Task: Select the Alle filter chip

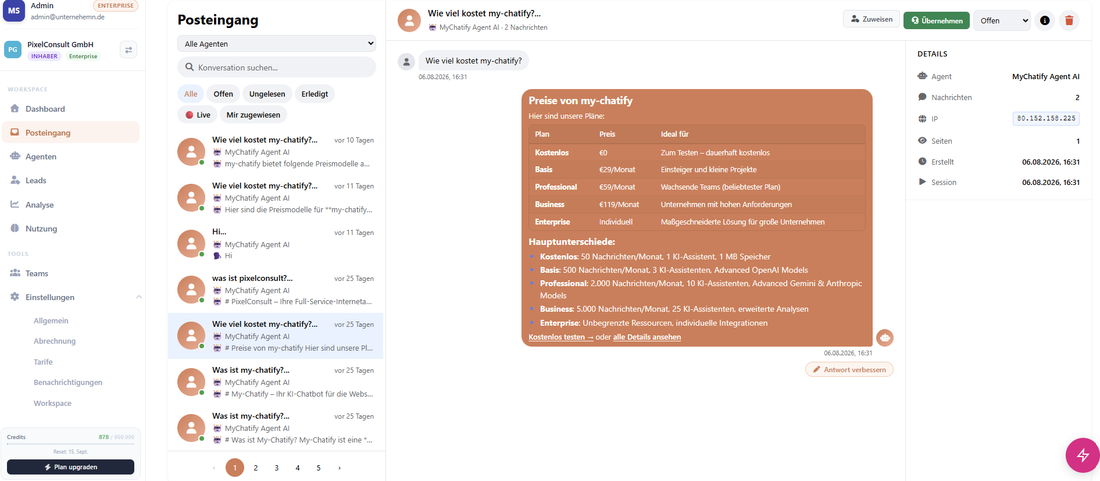Action: tap(190, 93)
